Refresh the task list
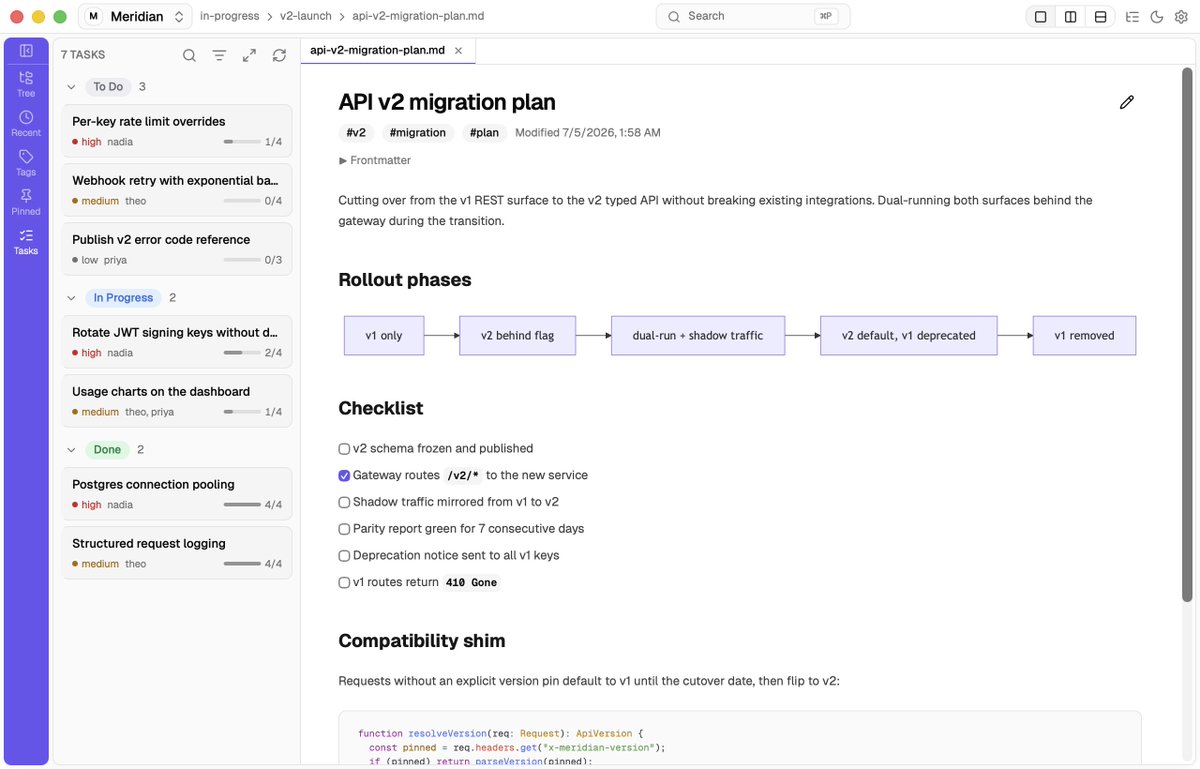 click(x=279, y=55)
